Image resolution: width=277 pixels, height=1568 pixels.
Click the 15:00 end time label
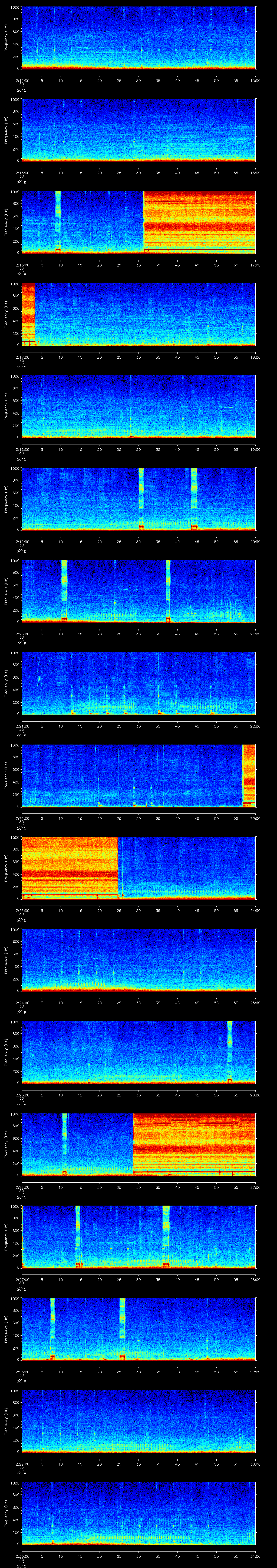255,80
